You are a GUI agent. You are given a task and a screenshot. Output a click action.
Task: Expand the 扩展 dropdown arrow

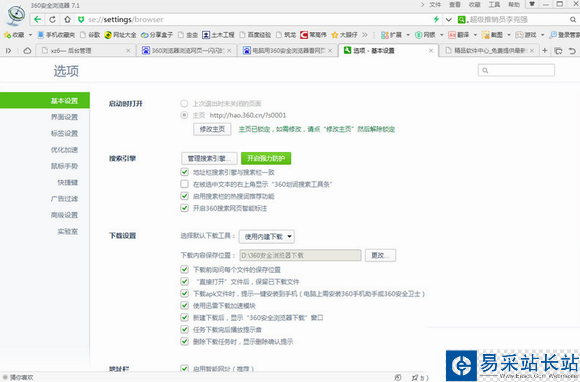pyautogui.click(x=408, y=35)
